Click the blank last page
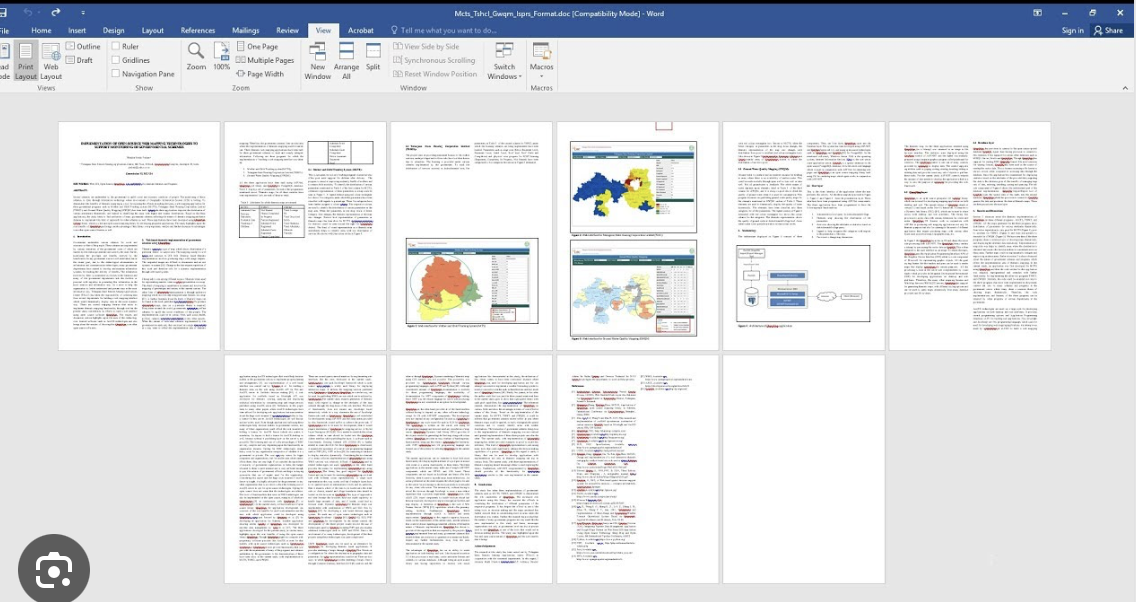Viewport: 1136px width, 602px height. (x=803, y=469)
